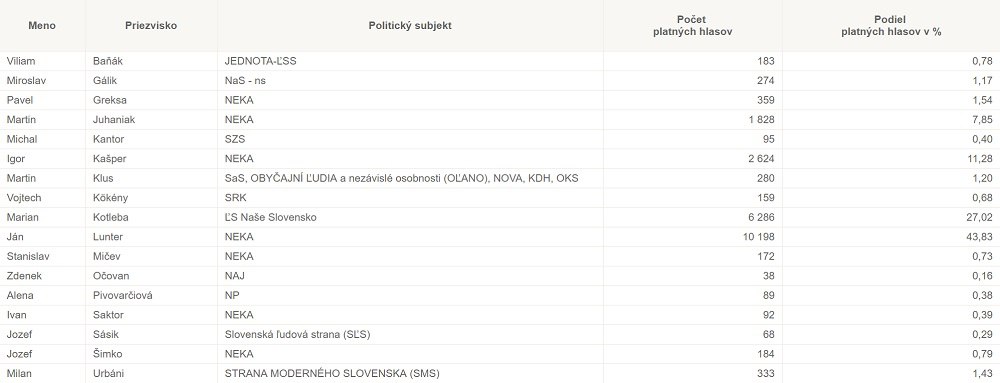Select the SaS, OBYČAJNÍ ĽUDIA coalition cell

point(410,178)
